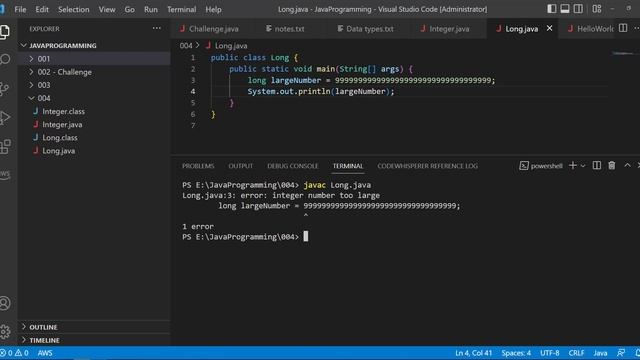Open Explorer views and more actions
640x360 pixels.
pos(157,28)
